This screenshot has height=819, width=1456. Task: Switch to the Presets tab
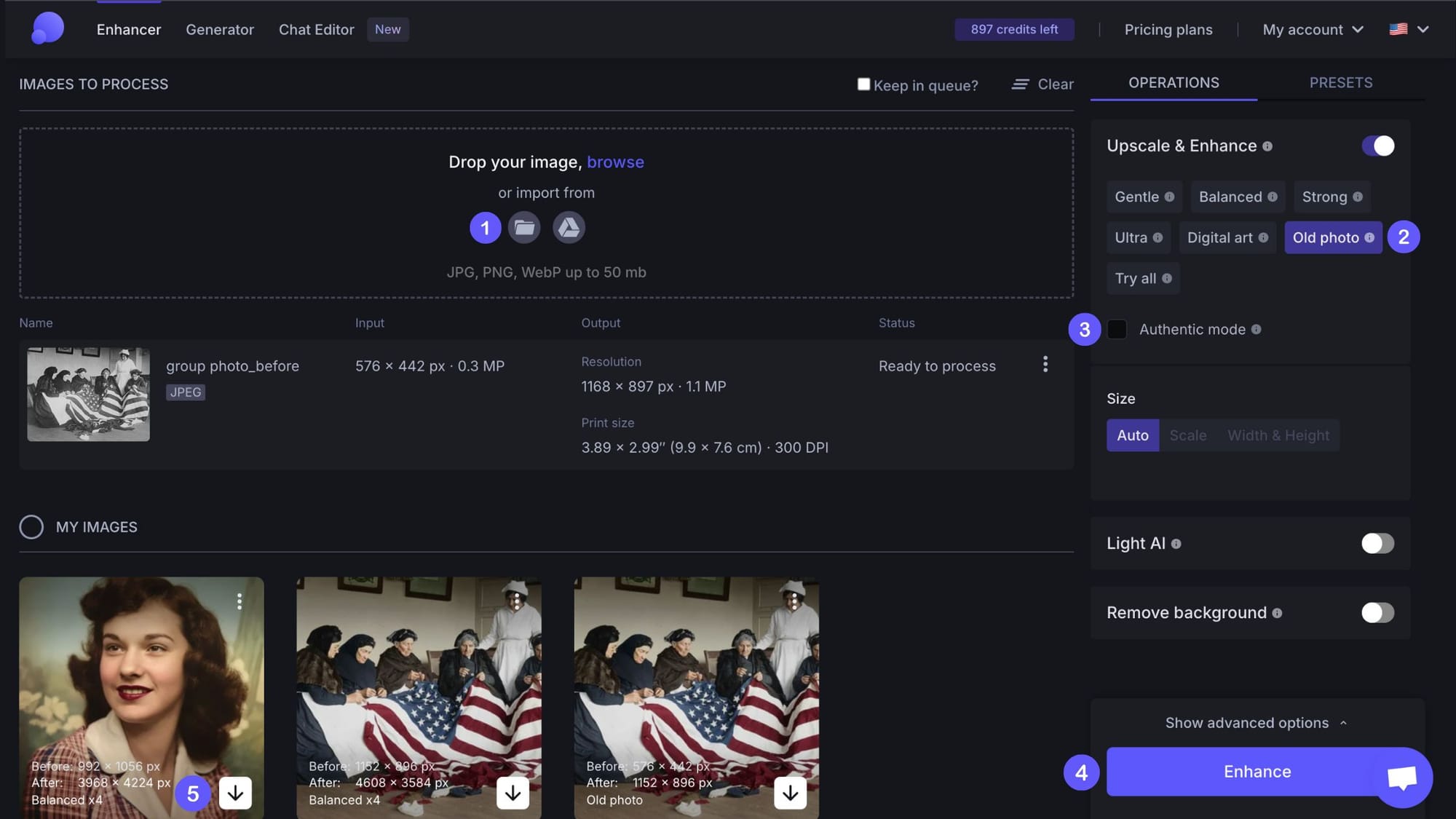point(1340,83)
